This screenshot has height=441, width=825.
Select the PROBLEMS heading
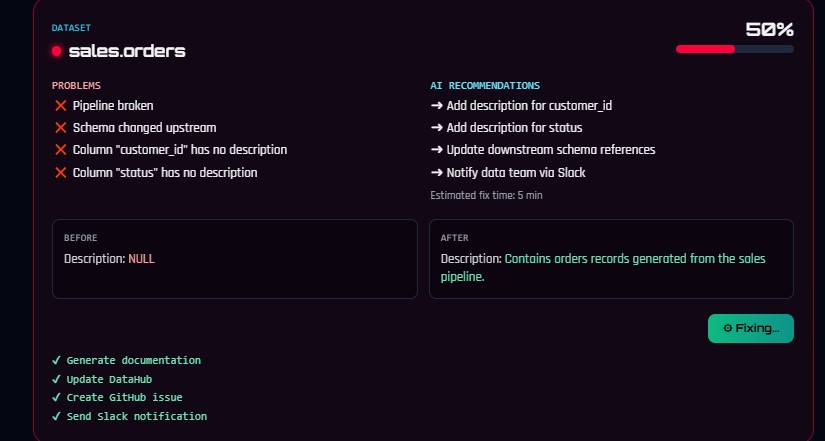point(76,85)
